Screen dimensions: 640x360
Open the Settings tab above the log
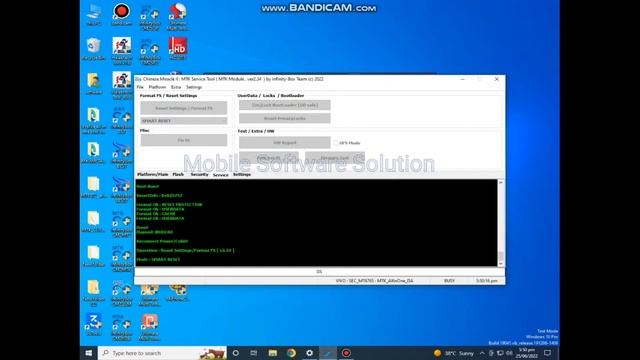pyautogui.click(x=242, y=174)
